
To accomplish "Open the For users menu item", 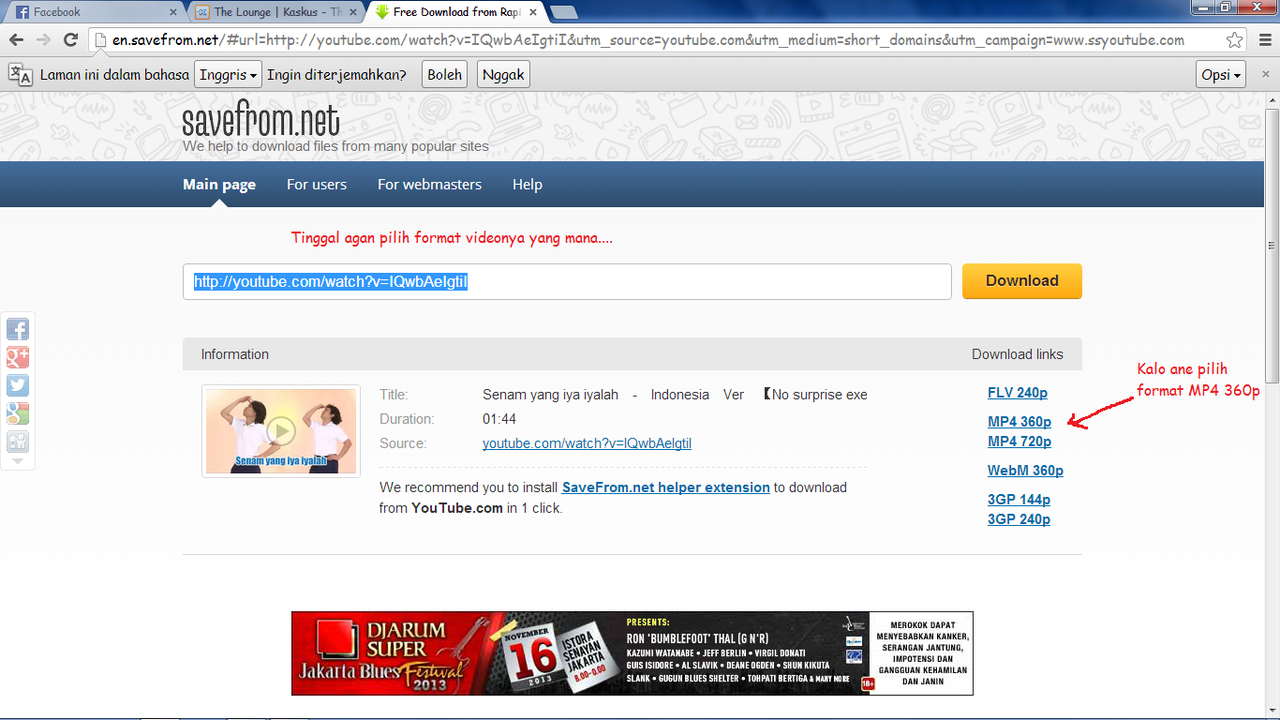I will tap(316, 184).
